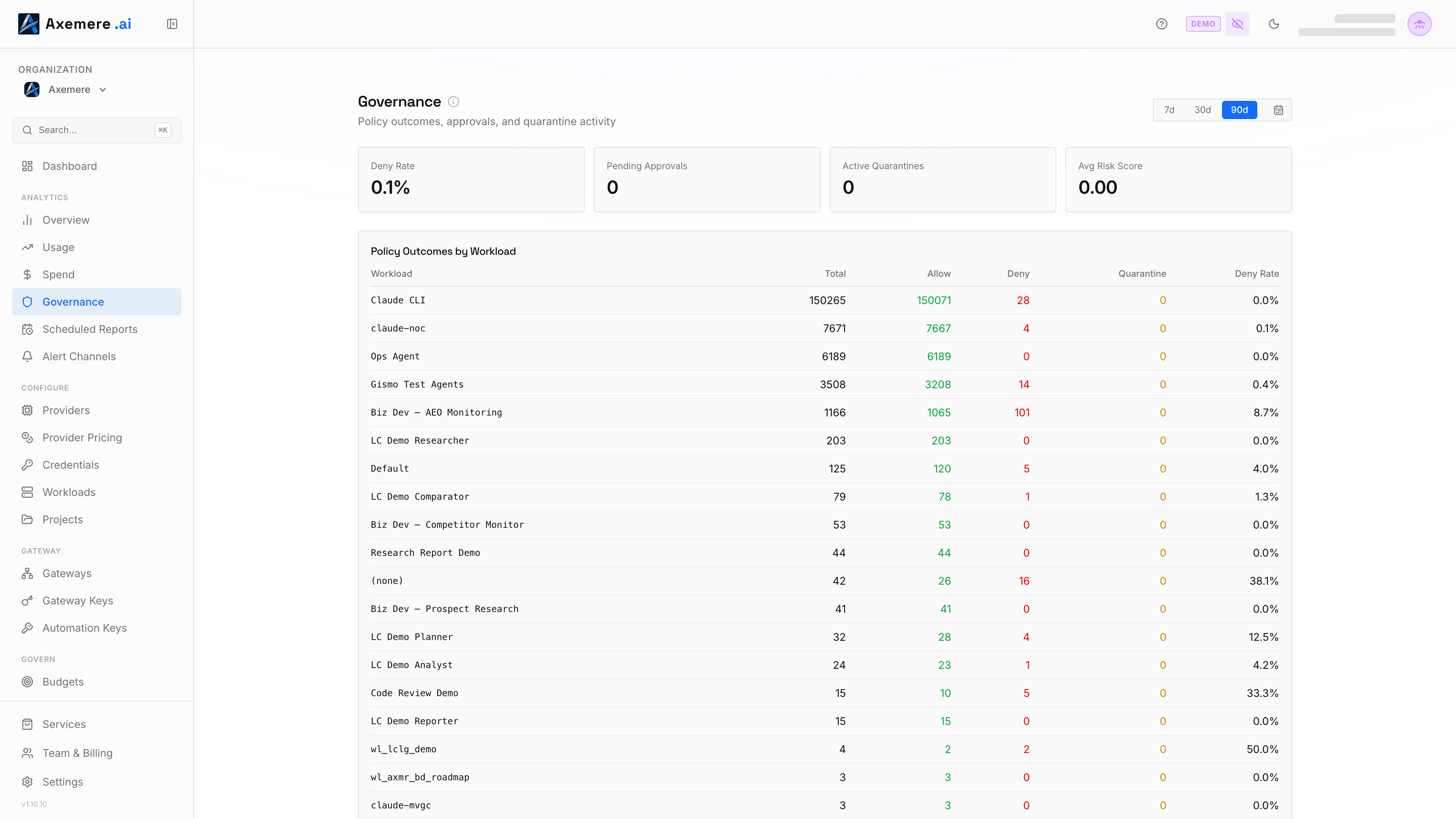
Task: Navigate to Workloads label
Action: click(x=69, y=492)
